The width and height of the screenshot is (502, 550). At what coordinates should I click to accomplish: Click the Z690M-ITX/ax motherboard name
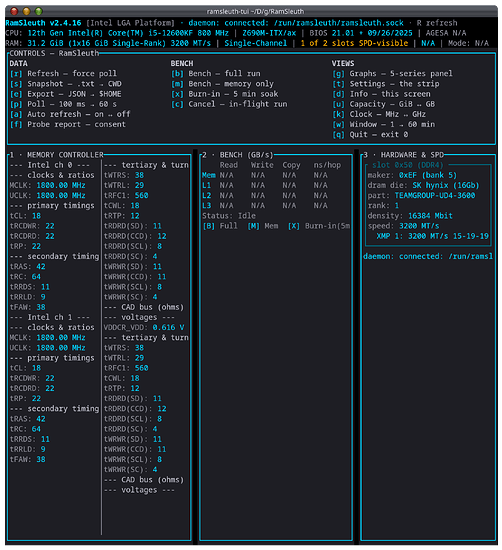tap(269, 33)
